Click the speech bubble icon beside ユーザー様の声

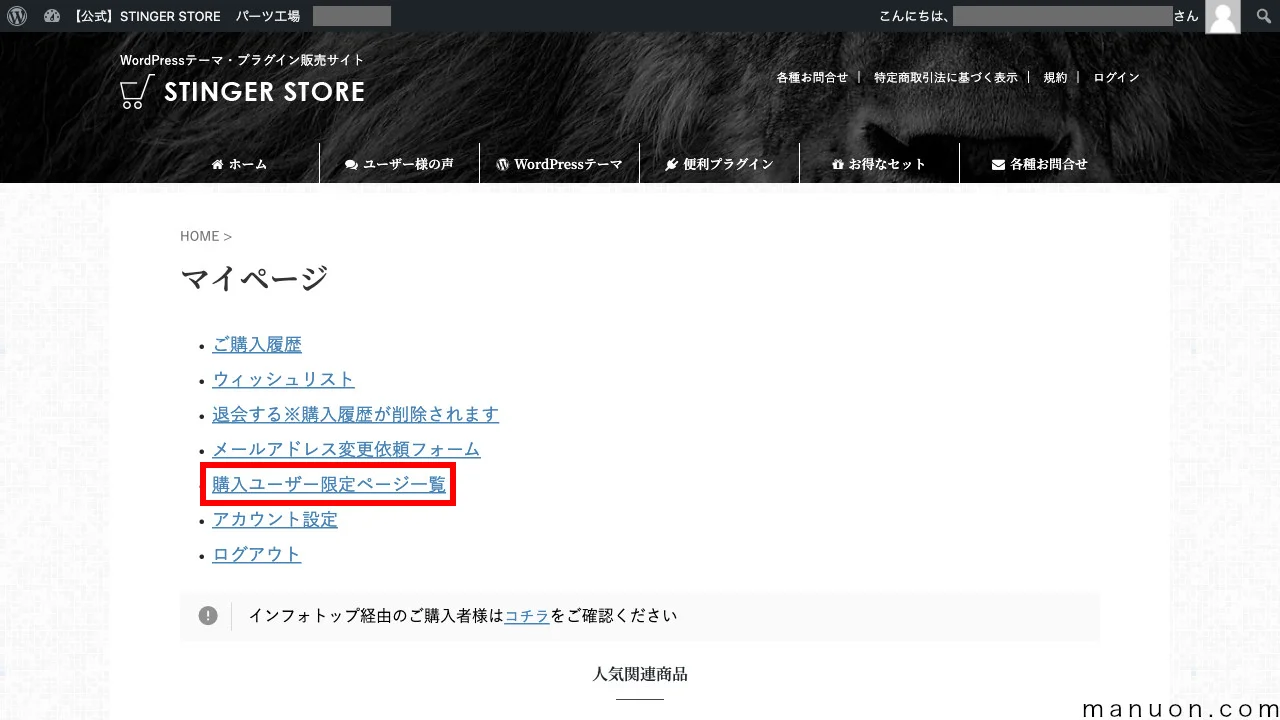(x=350, y=163)
